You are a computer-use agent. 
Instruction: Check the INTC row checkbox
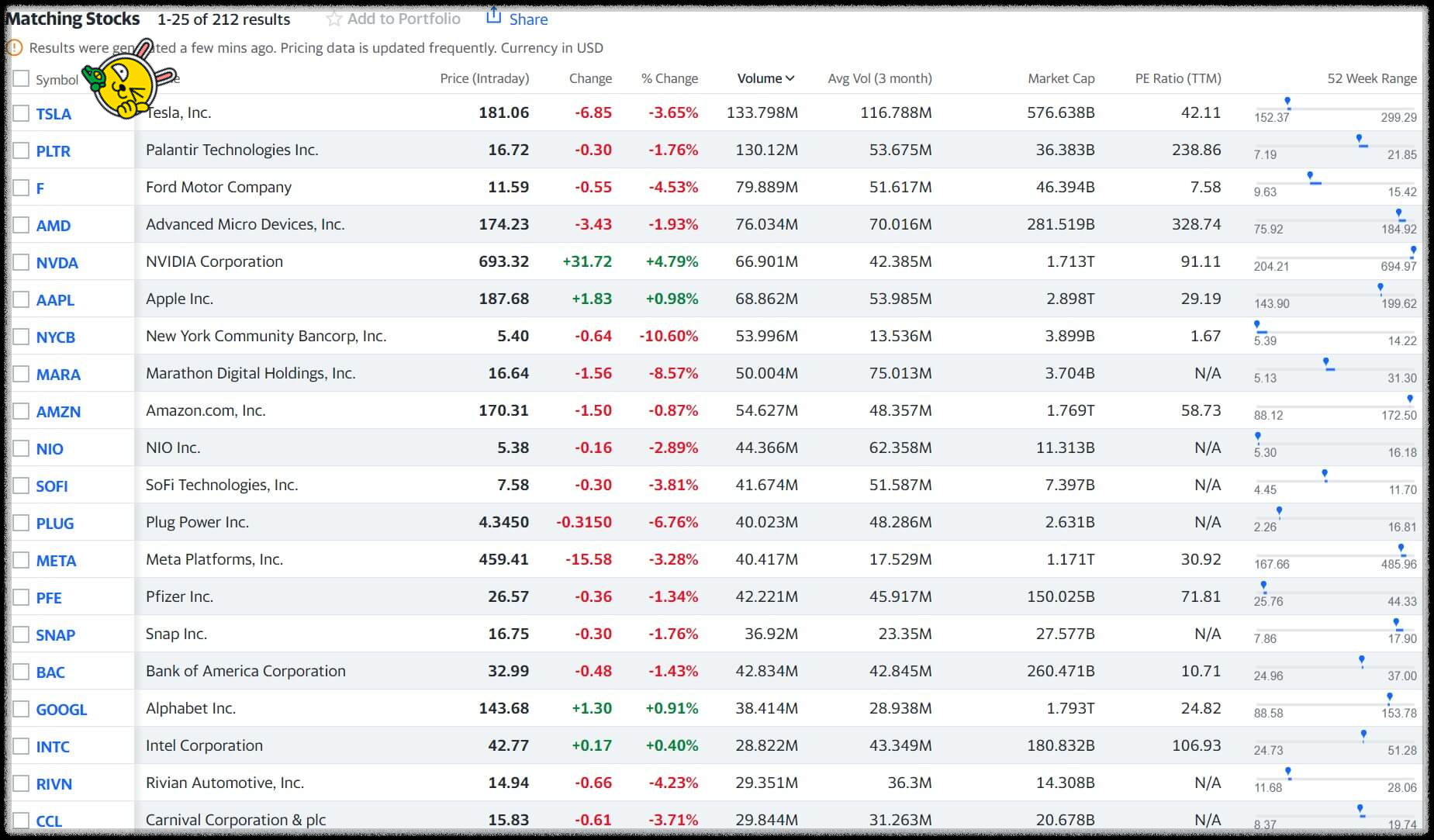tap(22, 746)
